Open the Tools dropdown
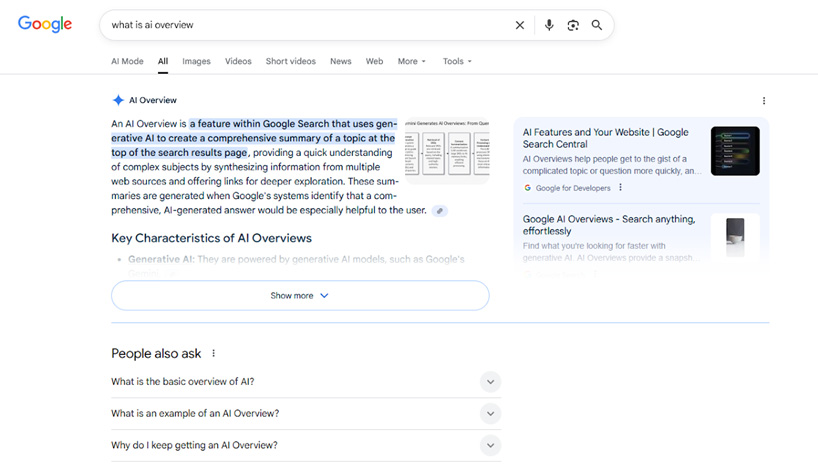Screen dimensions: 818x466 [457, 61]
